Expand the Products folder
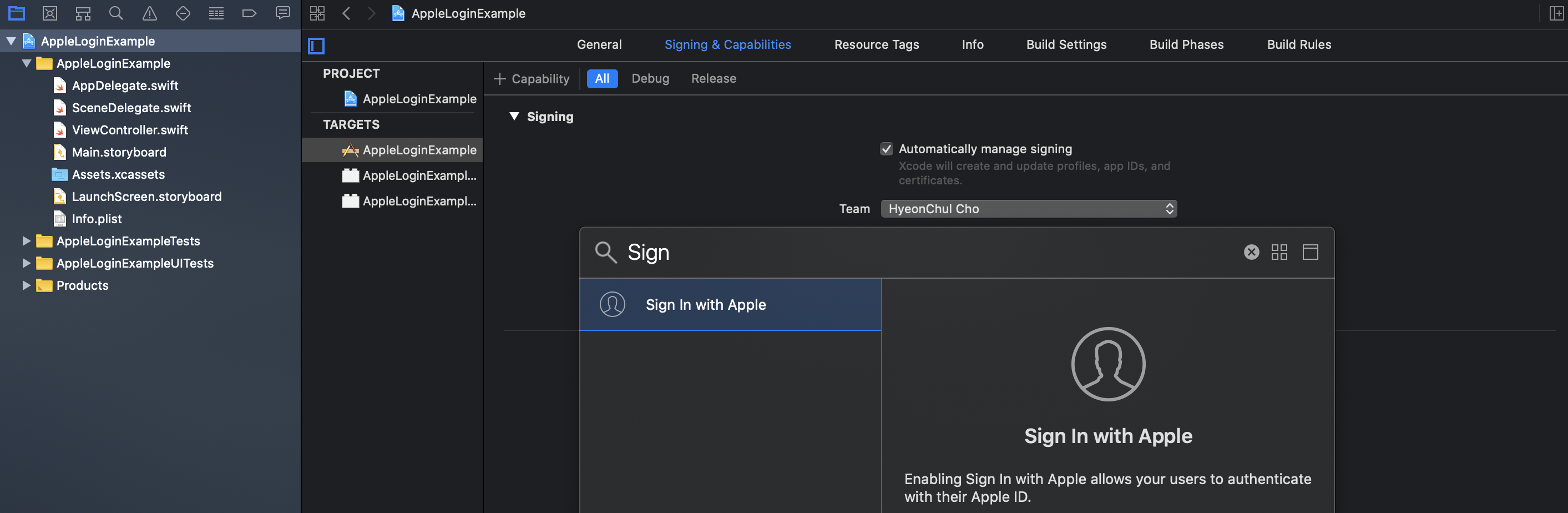Viewport: 1568px width, 513px height. 26,285
